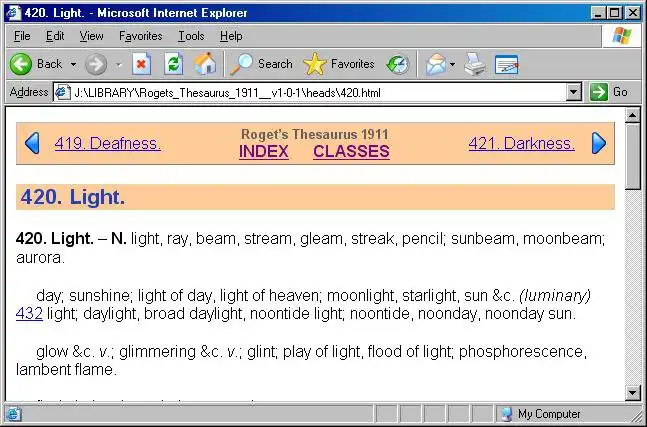The width and height of the screenshot is (647, 427).
Task: Open the Edit menu
Action: pos(55,36)
